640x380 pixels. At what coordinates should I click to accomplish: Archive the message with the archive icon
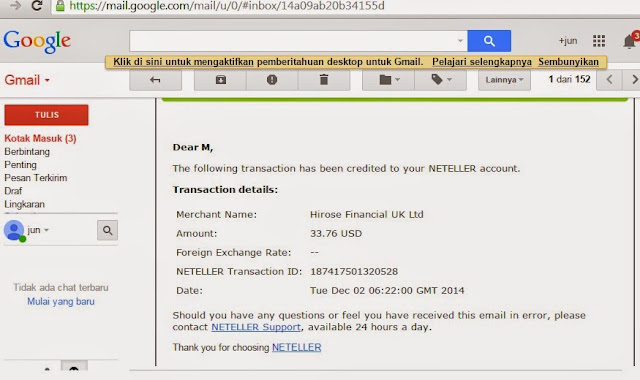(220, 80)
